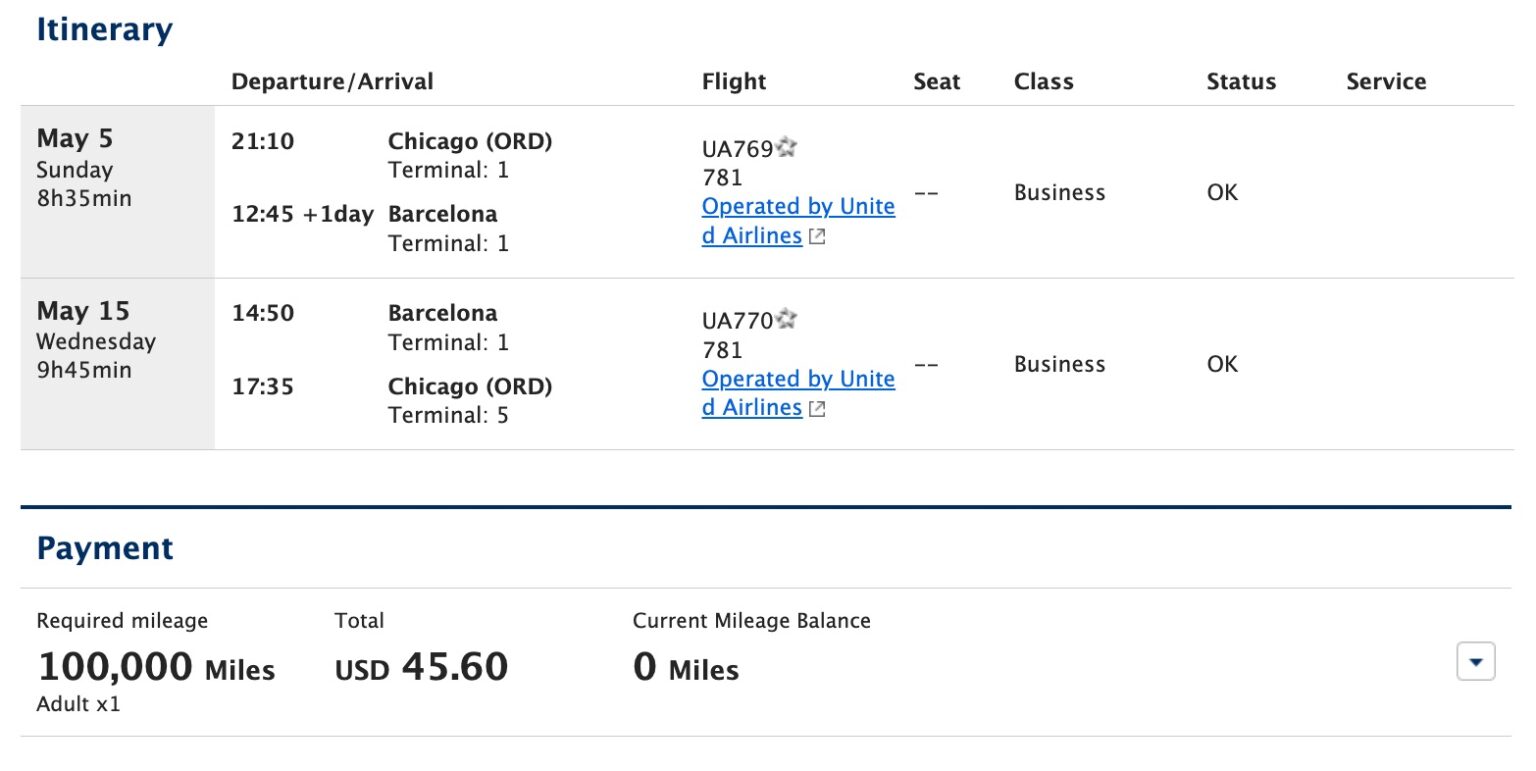Click the Itinerary section heading
The height and width of the screenshot is (771, 1536).
click(x=104, y=30)
